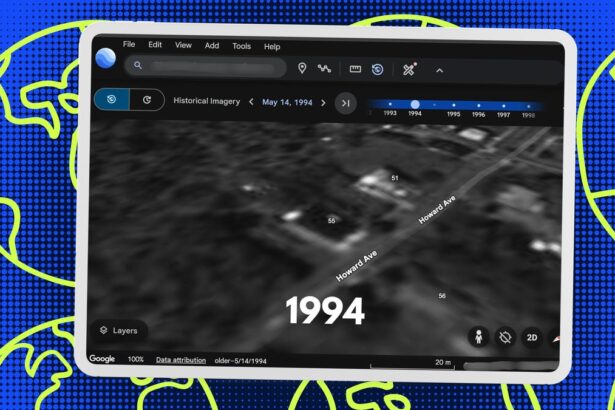
Task: Activate the Street View pegman
Action: pos(479,337)
